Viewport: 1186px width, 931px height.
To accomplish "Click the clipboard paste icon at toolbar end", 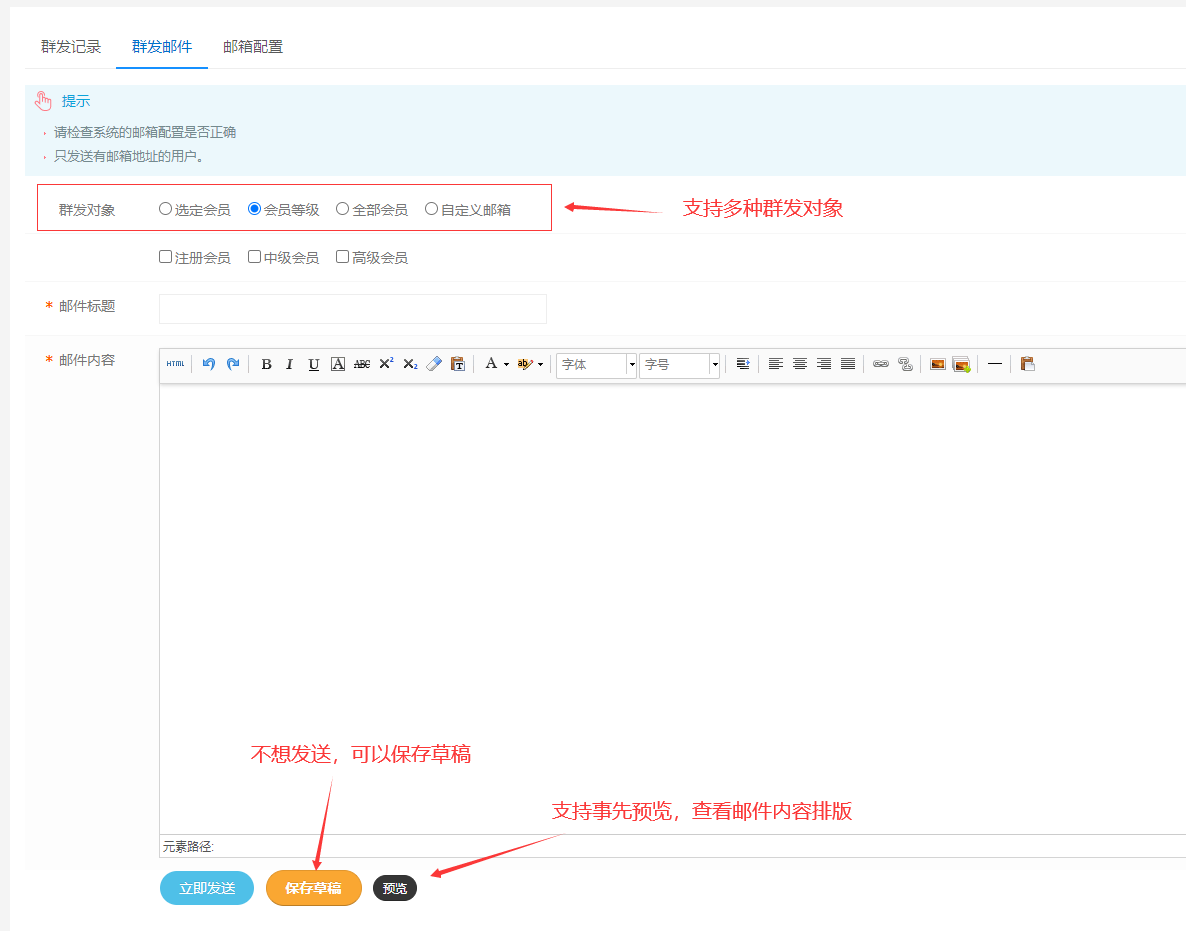I will [x=1027, y=365].
